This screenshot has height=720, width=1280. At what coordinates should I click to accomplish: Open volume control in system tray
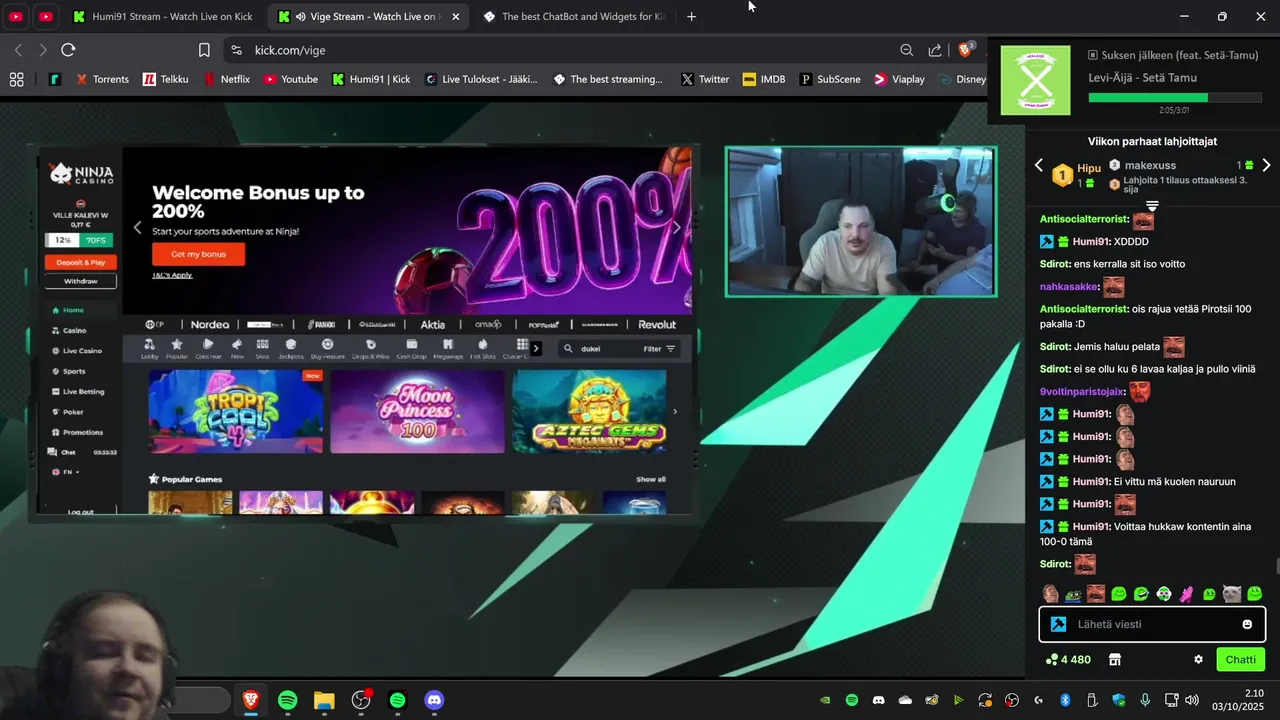pos(1191,700)
